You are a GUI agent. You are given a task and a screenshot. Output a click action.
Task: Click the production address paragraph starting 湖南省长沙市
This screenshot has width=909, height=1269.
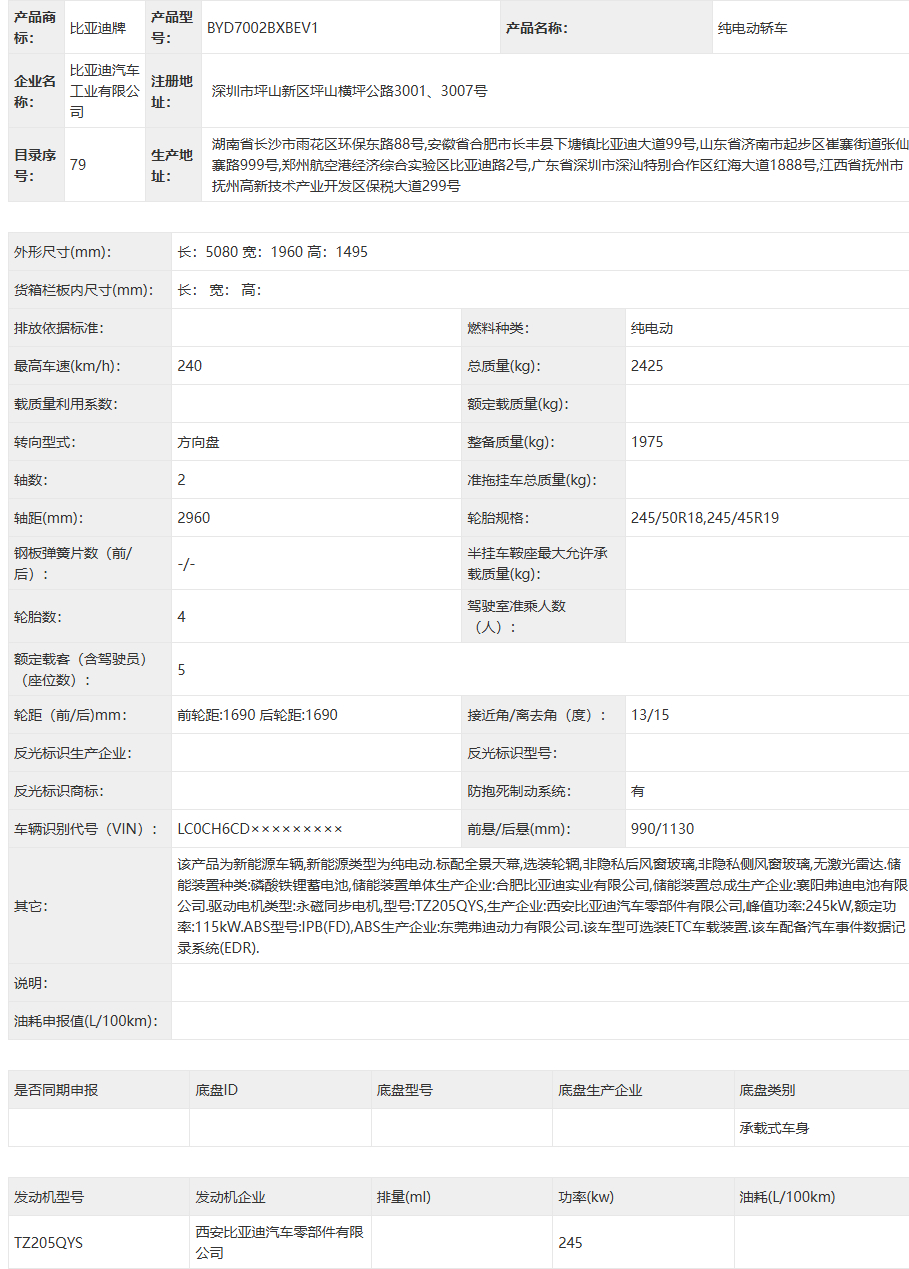pos(560,164)
